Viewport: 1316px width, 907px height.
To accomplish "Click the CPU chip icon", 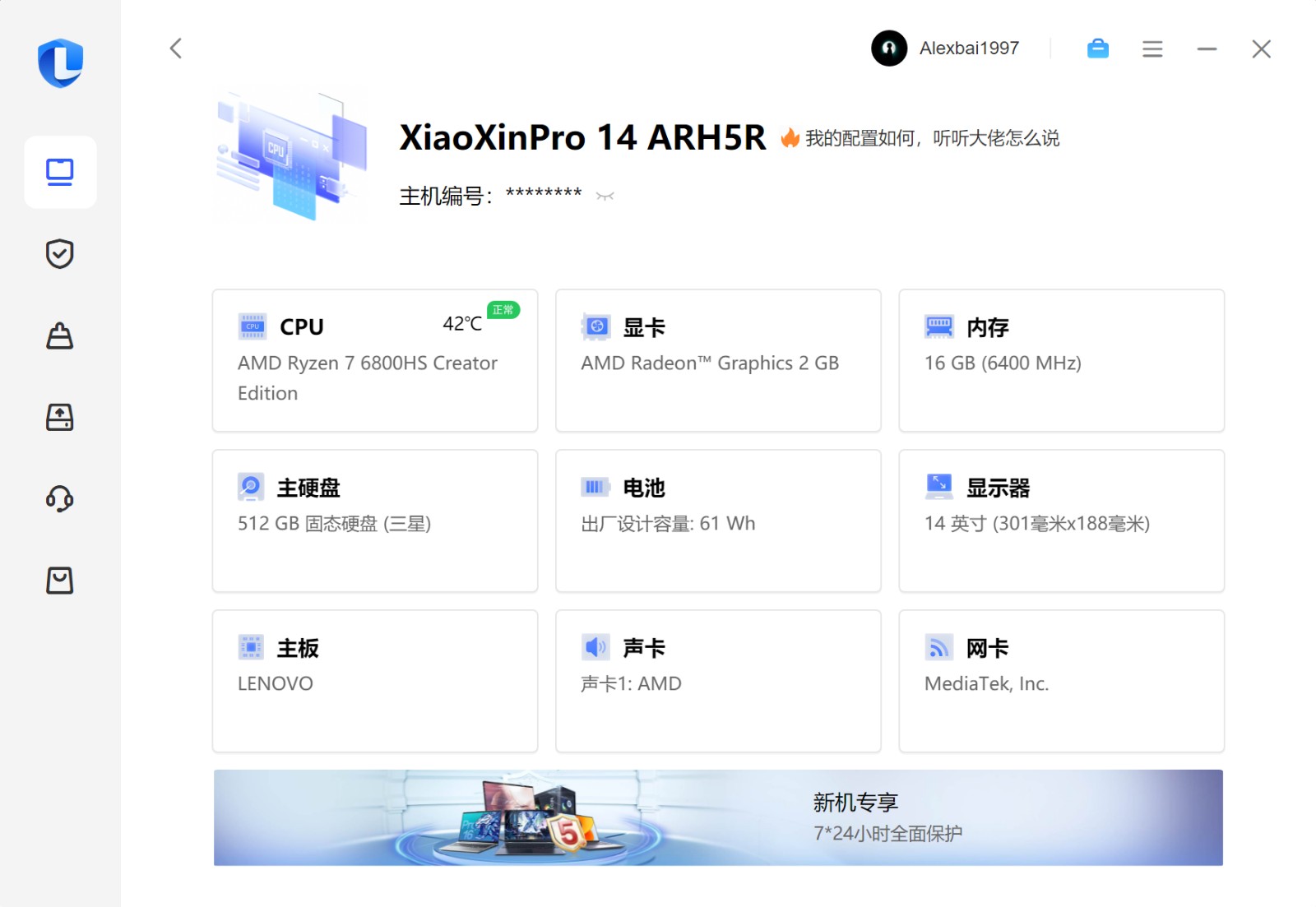I will pyautogui.click(x=253, y=326).
